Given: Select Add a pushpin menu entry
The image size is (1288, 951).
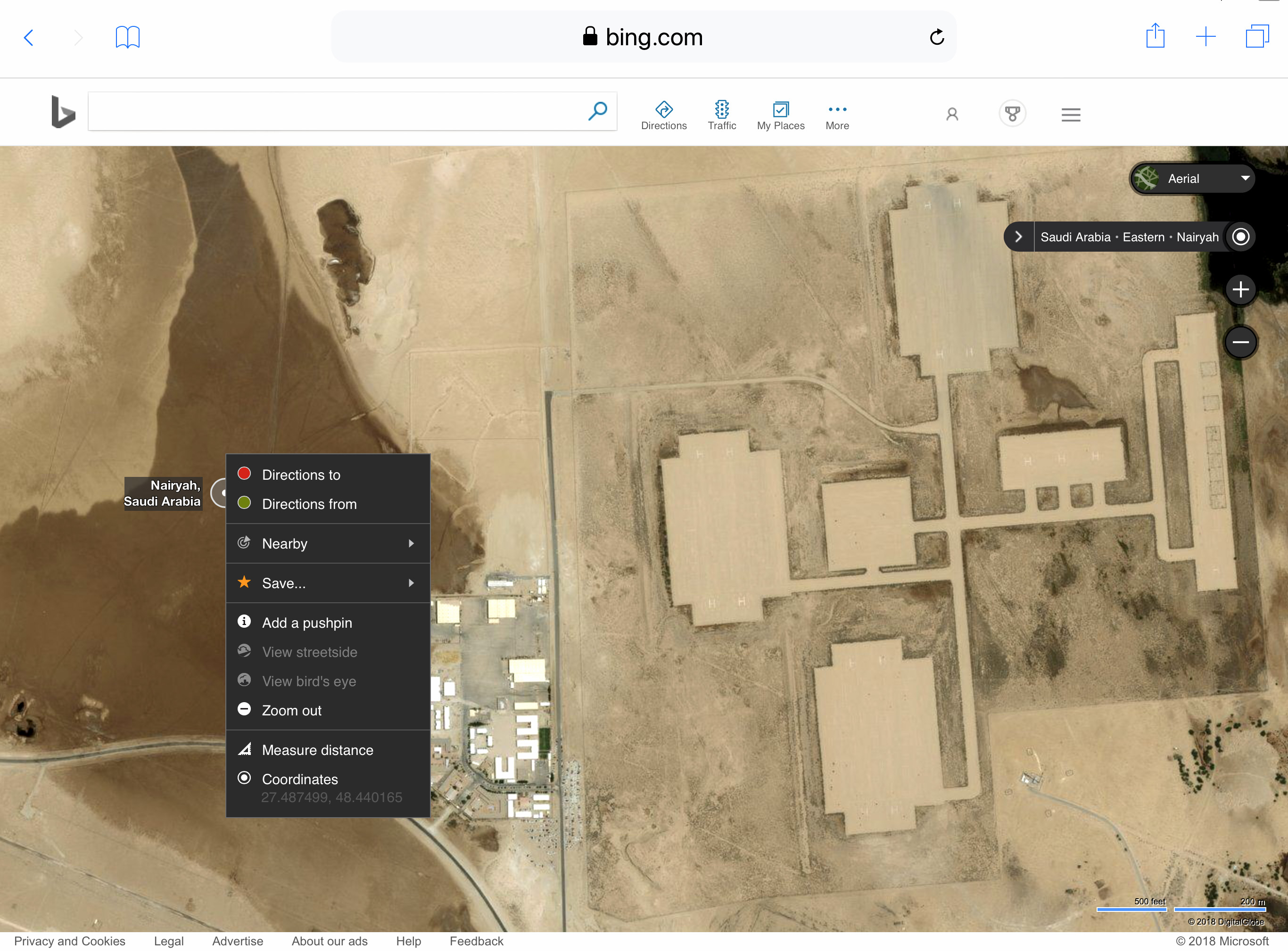Looking at the screenshot, I should click(328, 622).
